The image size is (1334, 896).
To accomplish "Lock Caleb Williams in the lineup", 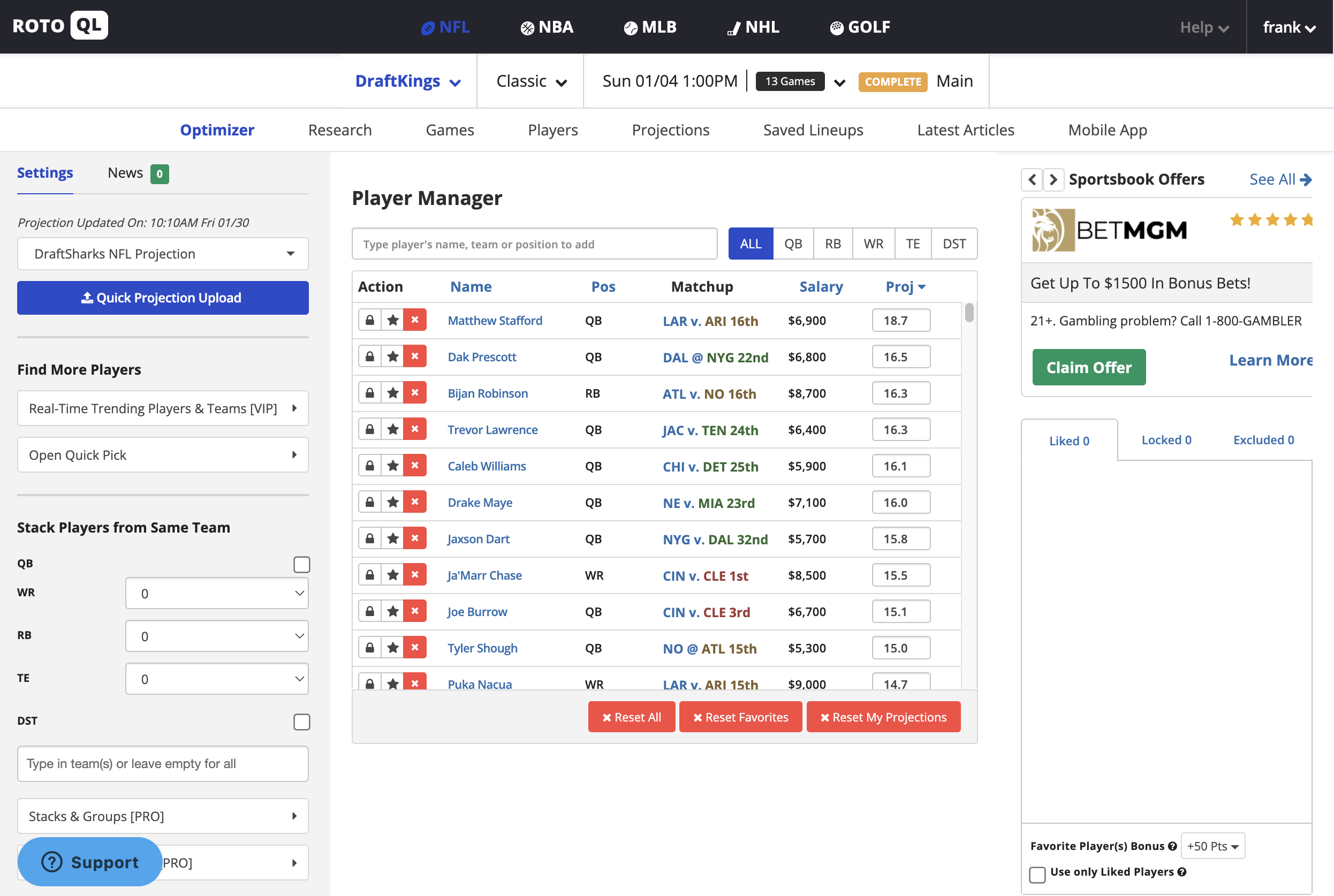I will tap(370, 466).
